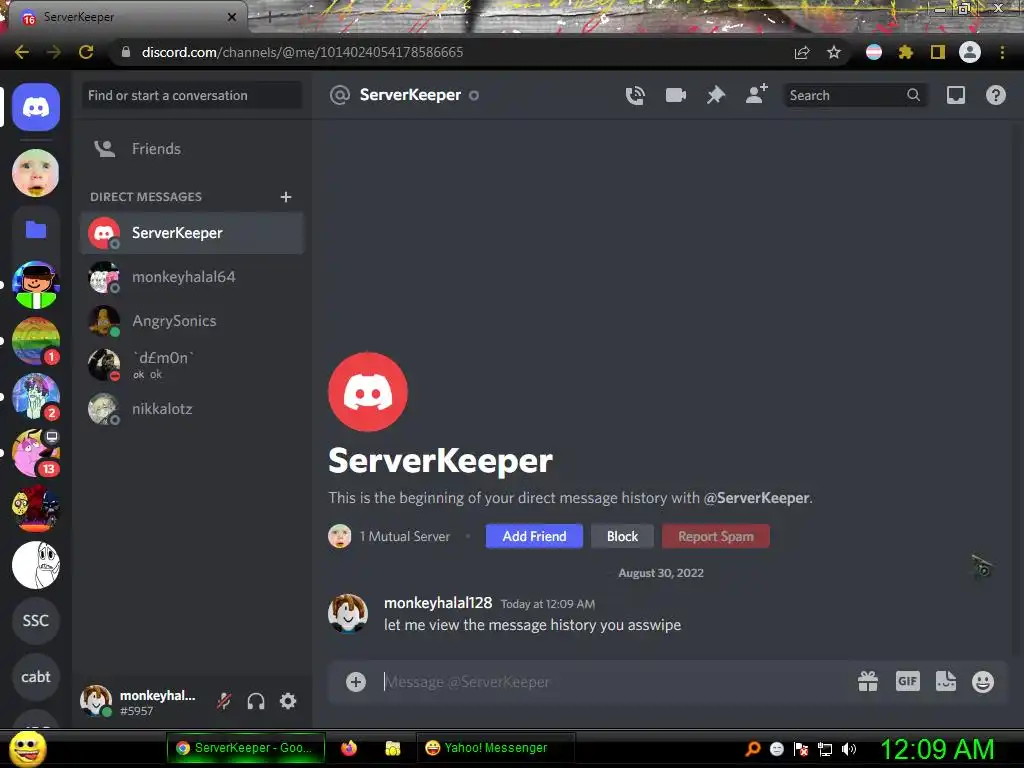Bookmark this page with star icon
Image resolution: width=1024 pixels, height=768 pixels.
[833, 52]
